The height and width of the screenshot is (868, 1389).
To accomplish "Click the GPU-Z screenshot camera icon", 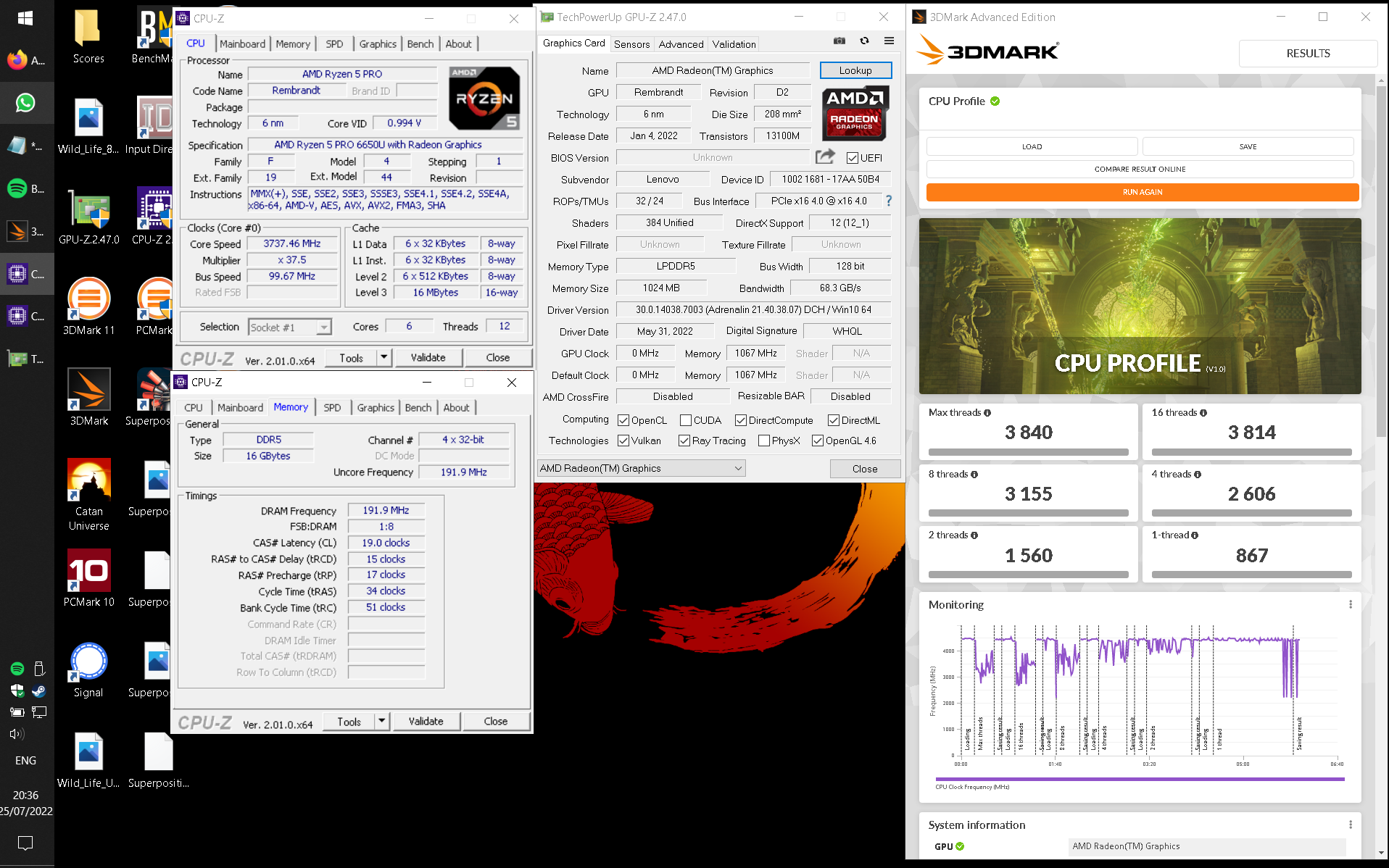I will point(839,41).
